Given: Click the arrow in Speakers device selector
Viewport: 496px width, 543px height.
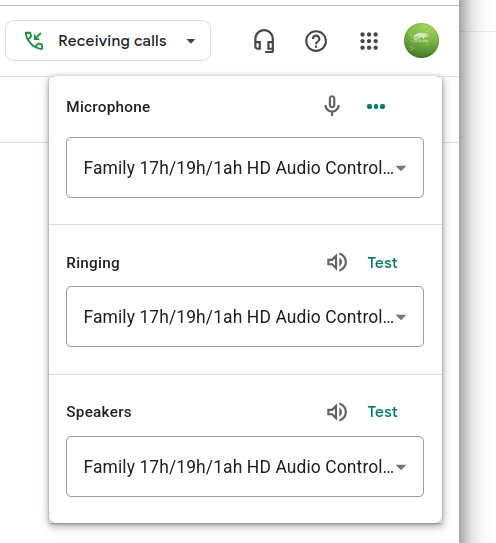Looking at the screenshot, I should (x=401, y=467).
